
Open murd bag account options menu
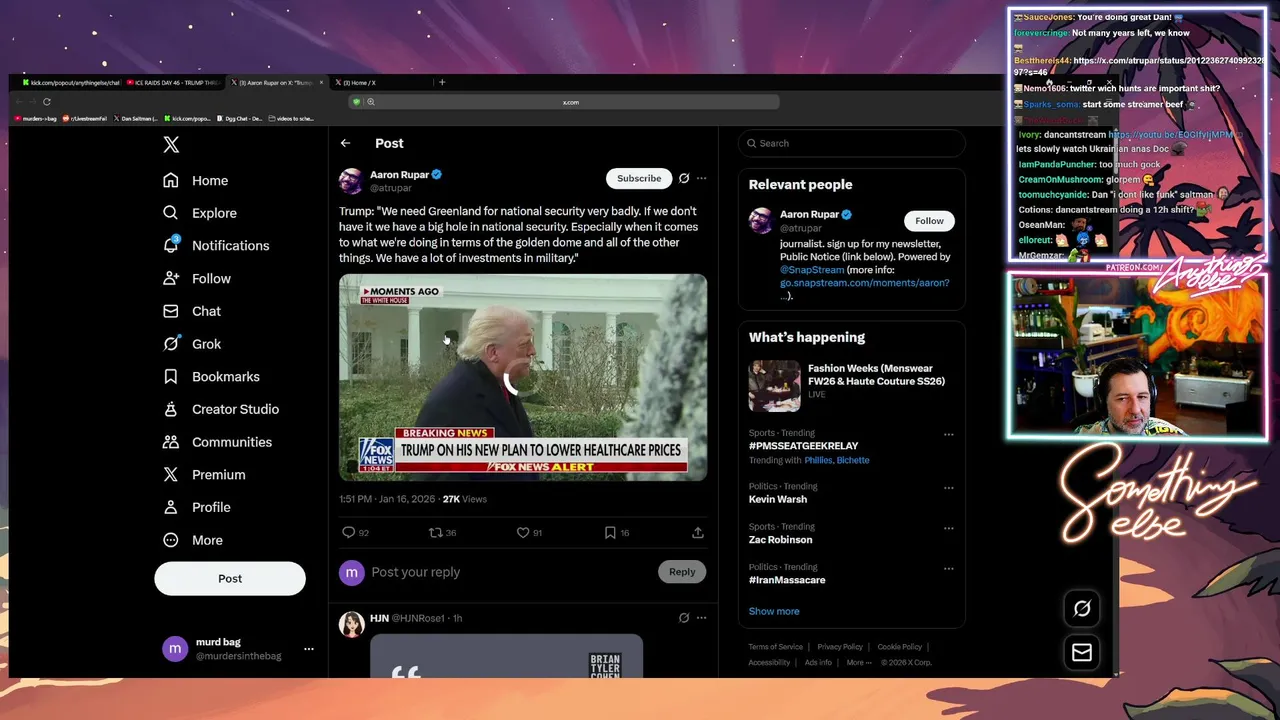309,649
